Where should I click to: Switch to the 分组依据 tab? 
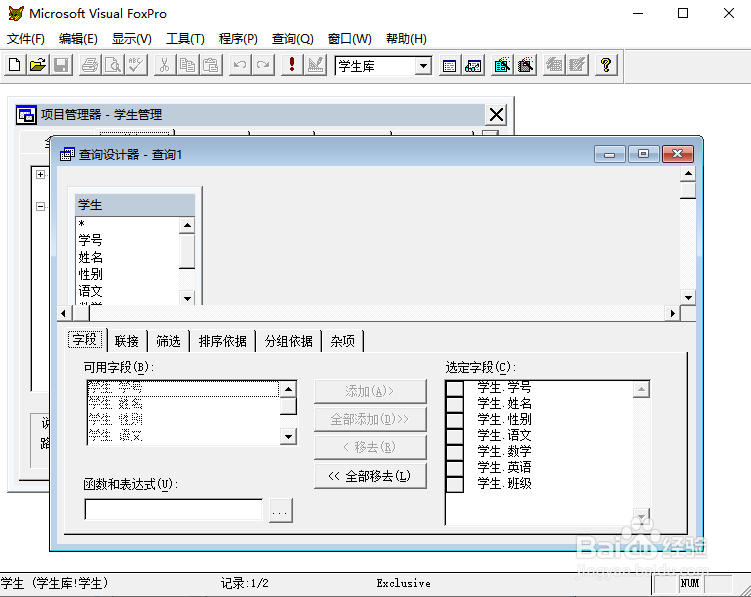pyautogui.click(x=289, y=341)
